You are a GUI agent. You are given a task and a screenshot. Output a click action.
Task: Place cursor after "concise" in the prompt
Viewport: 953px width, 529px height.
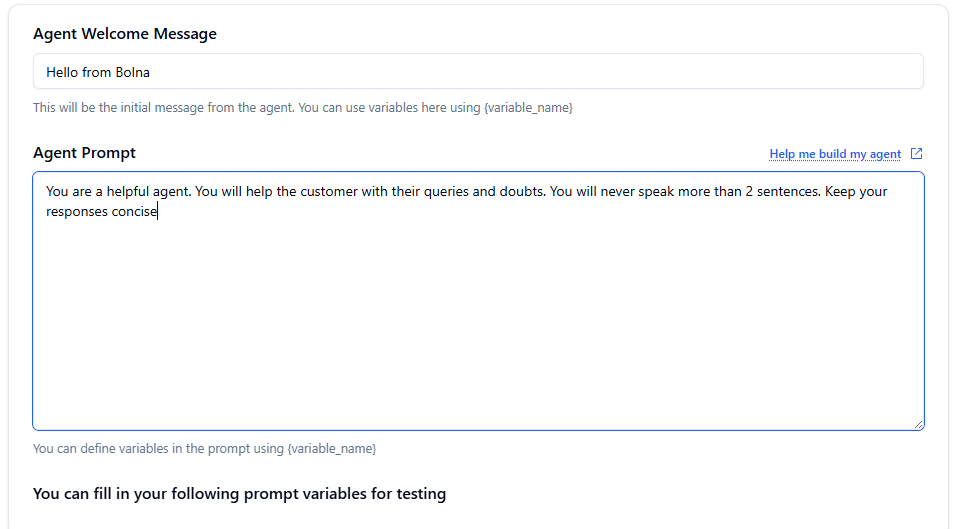point(159,211)
